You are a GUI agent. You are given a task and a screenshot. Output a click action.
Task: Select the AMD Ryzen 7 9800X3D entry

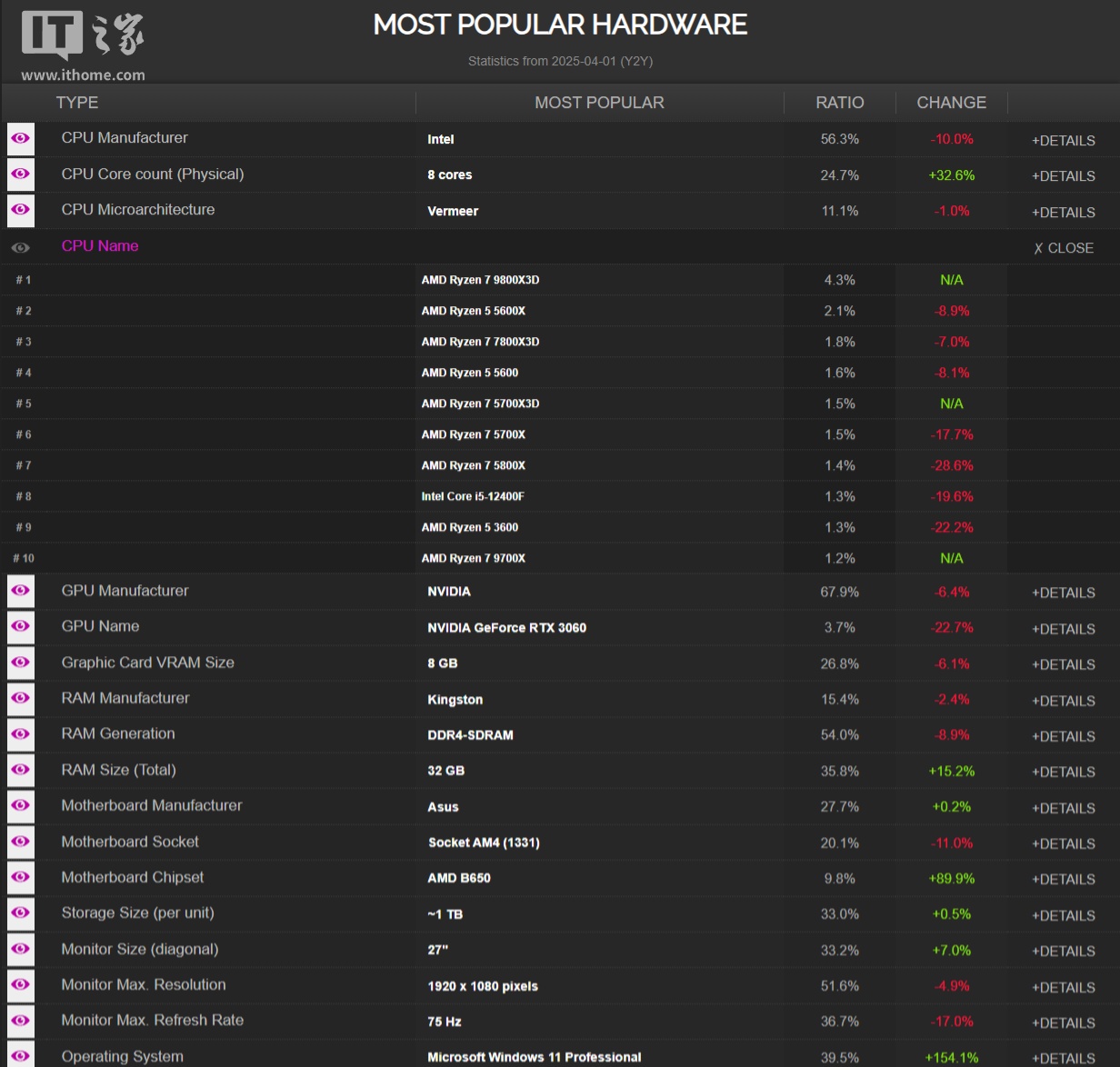point(480,280)
